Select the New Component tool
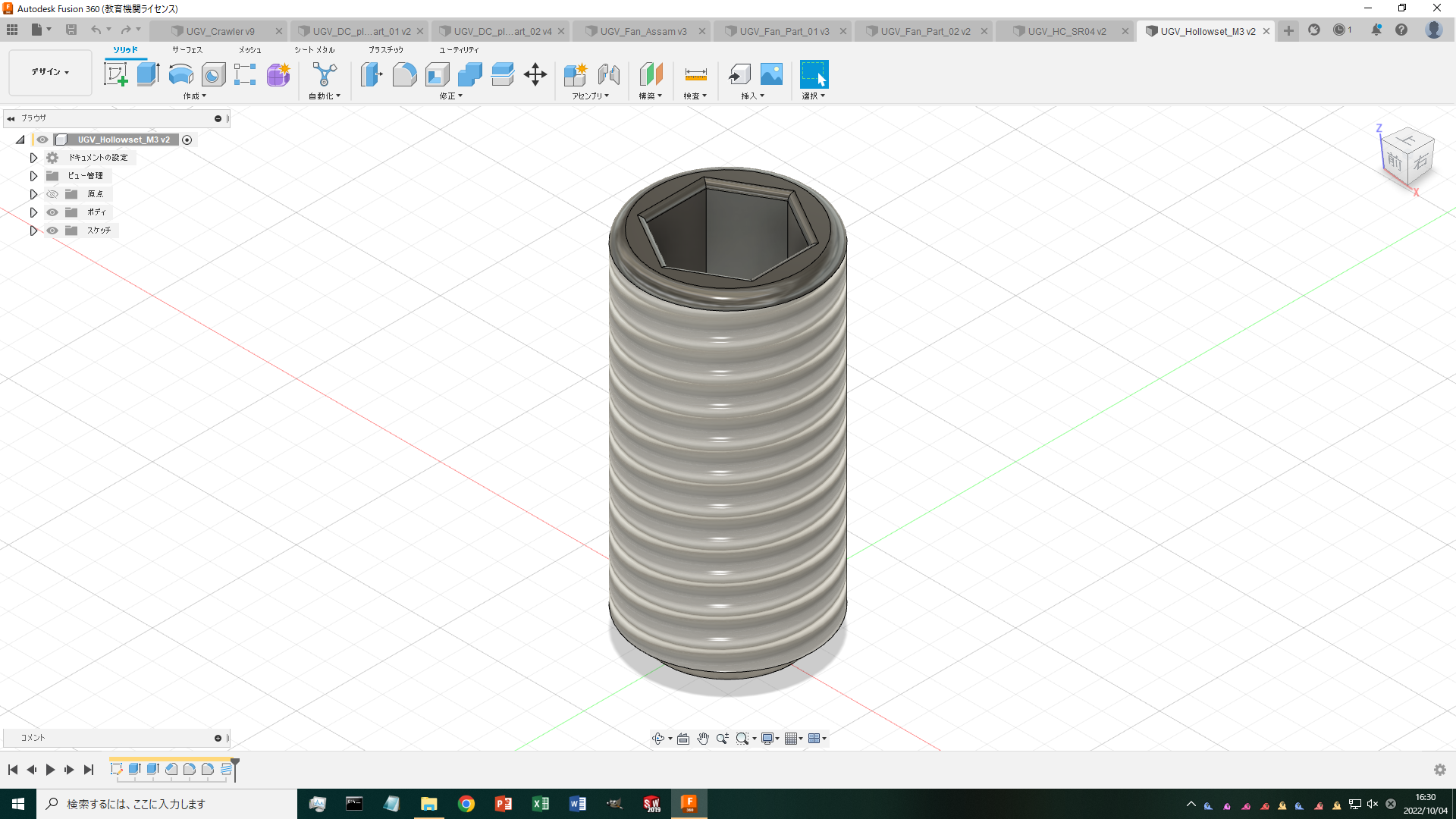This screenshot has width=1456, height=819. pos(576,74)
